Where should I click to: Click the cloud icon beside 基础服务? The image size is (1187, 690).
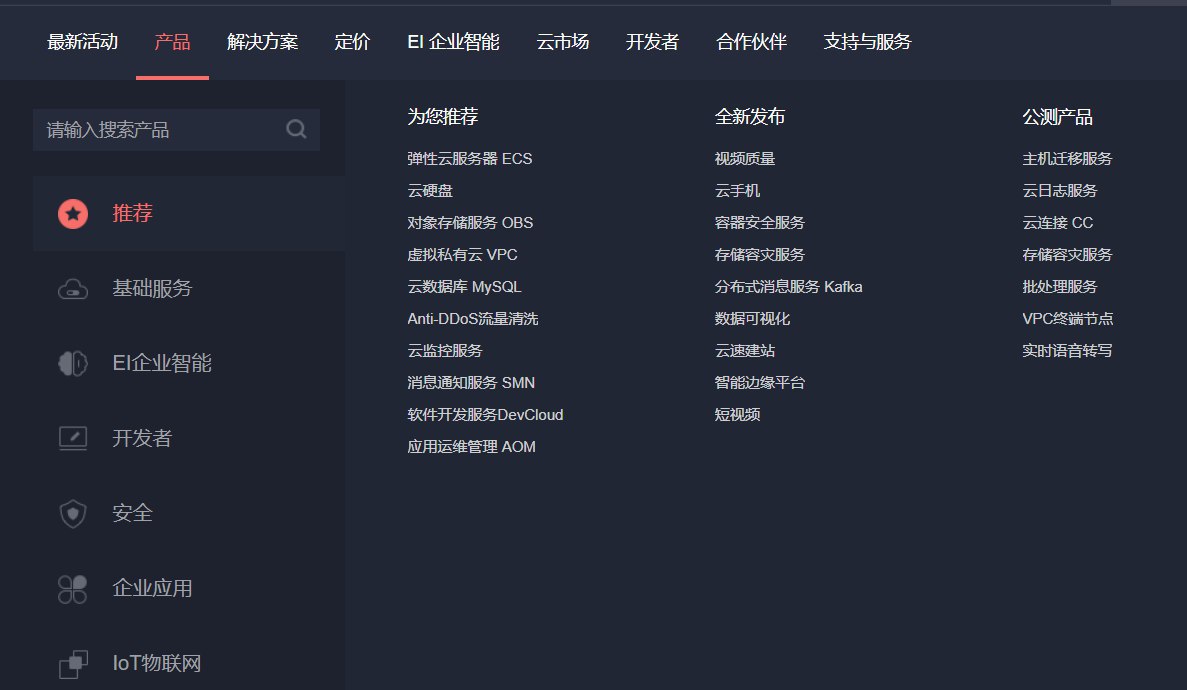[73, 289]
